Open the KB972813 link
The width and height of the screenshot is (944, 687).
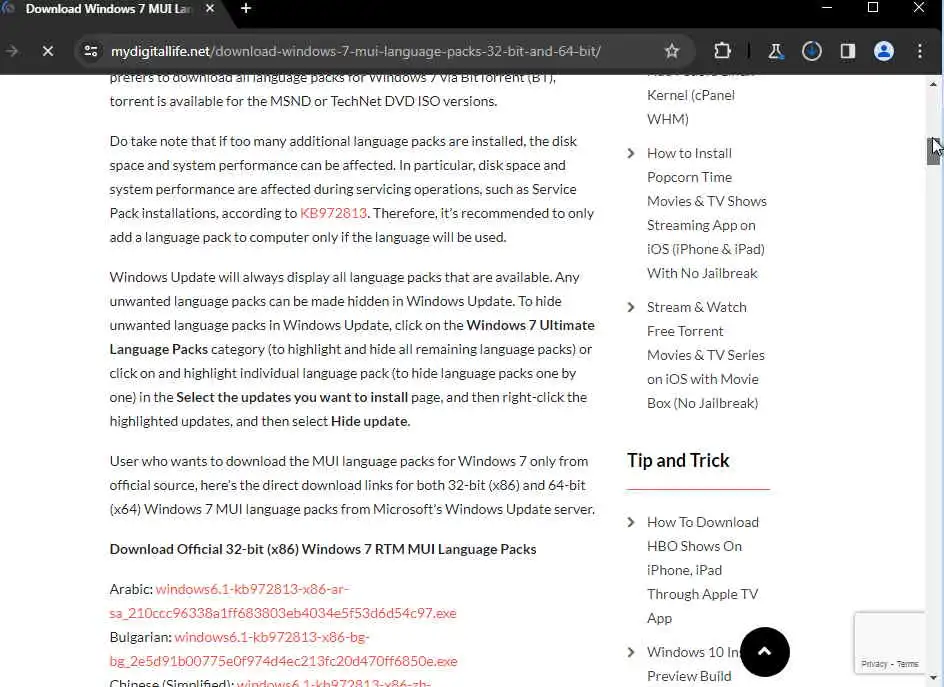[x=334, y=213]
